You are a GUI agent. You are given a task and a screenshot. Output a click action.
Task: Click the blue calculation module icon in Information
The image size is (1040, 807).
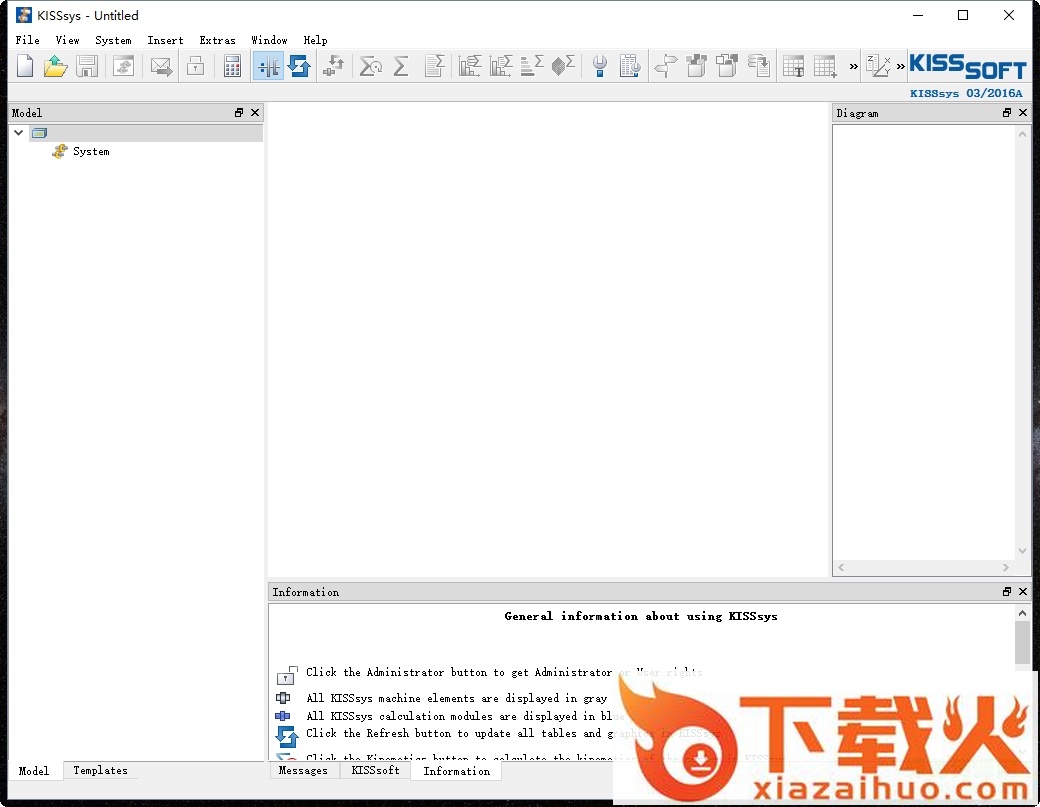(x=283, y=716)
